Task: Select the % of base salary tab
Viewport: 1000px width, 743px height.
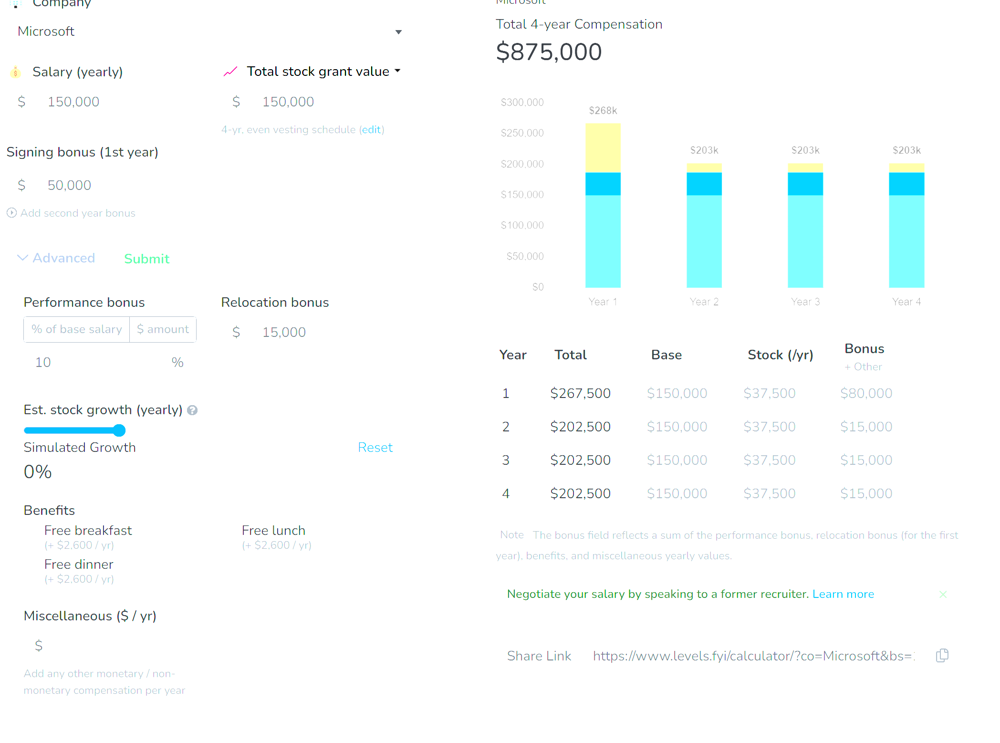Action: 77,329
